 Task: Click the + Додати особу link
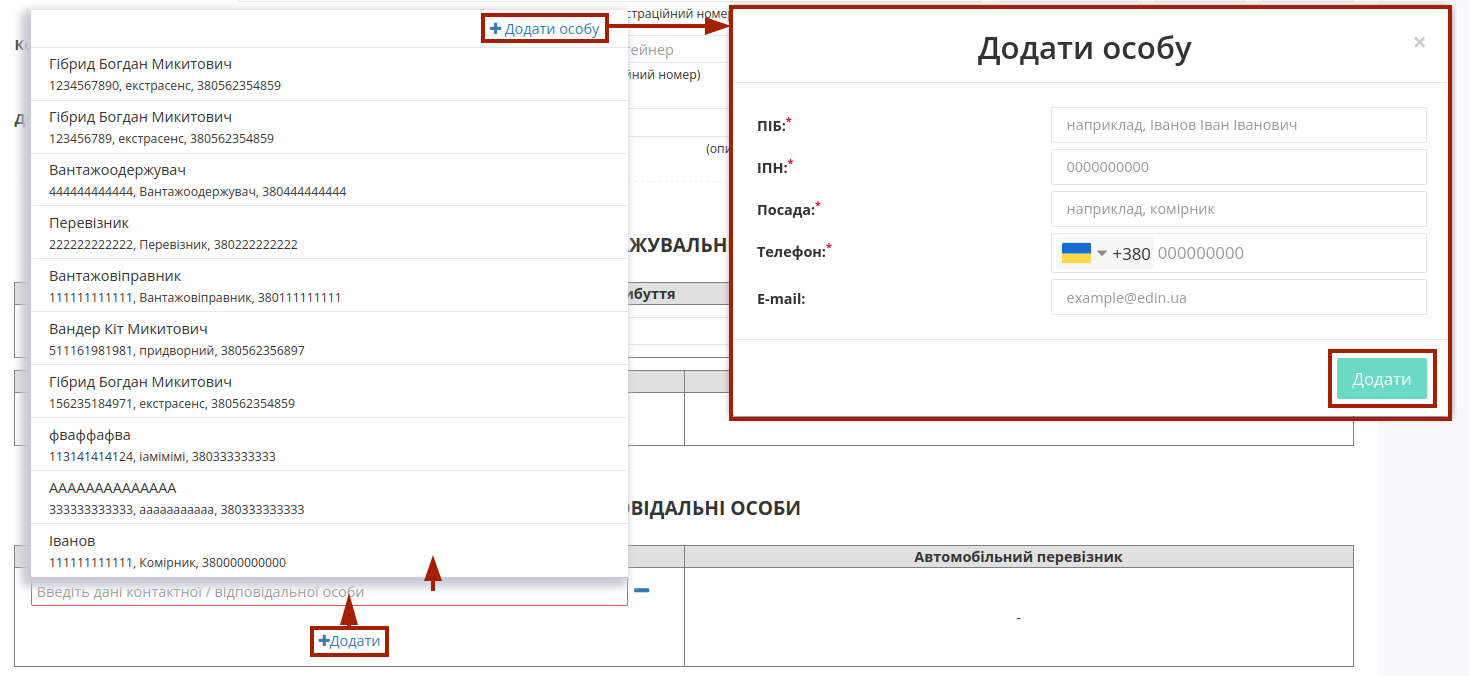pyautogui.click(x=545, y=29)
